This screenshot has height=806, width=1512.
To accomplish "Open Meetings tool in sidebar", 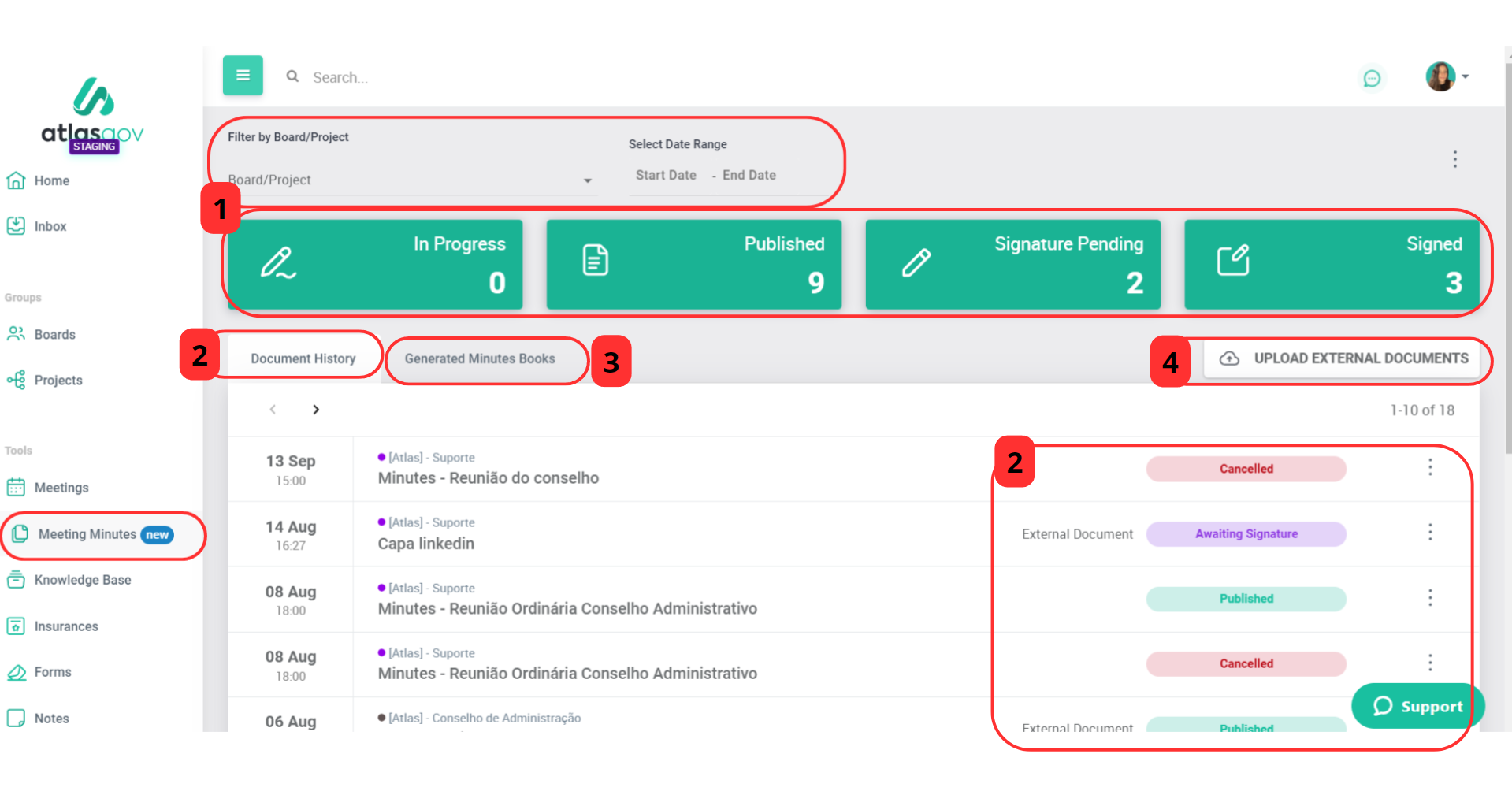I will coord(61,488).
